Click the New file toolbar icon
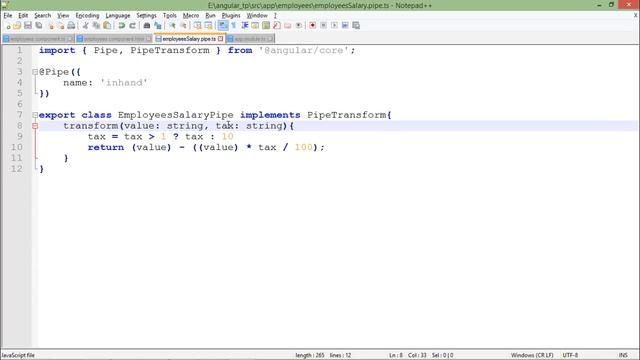The width and height of the screenshot is (640, 360). 8,26
